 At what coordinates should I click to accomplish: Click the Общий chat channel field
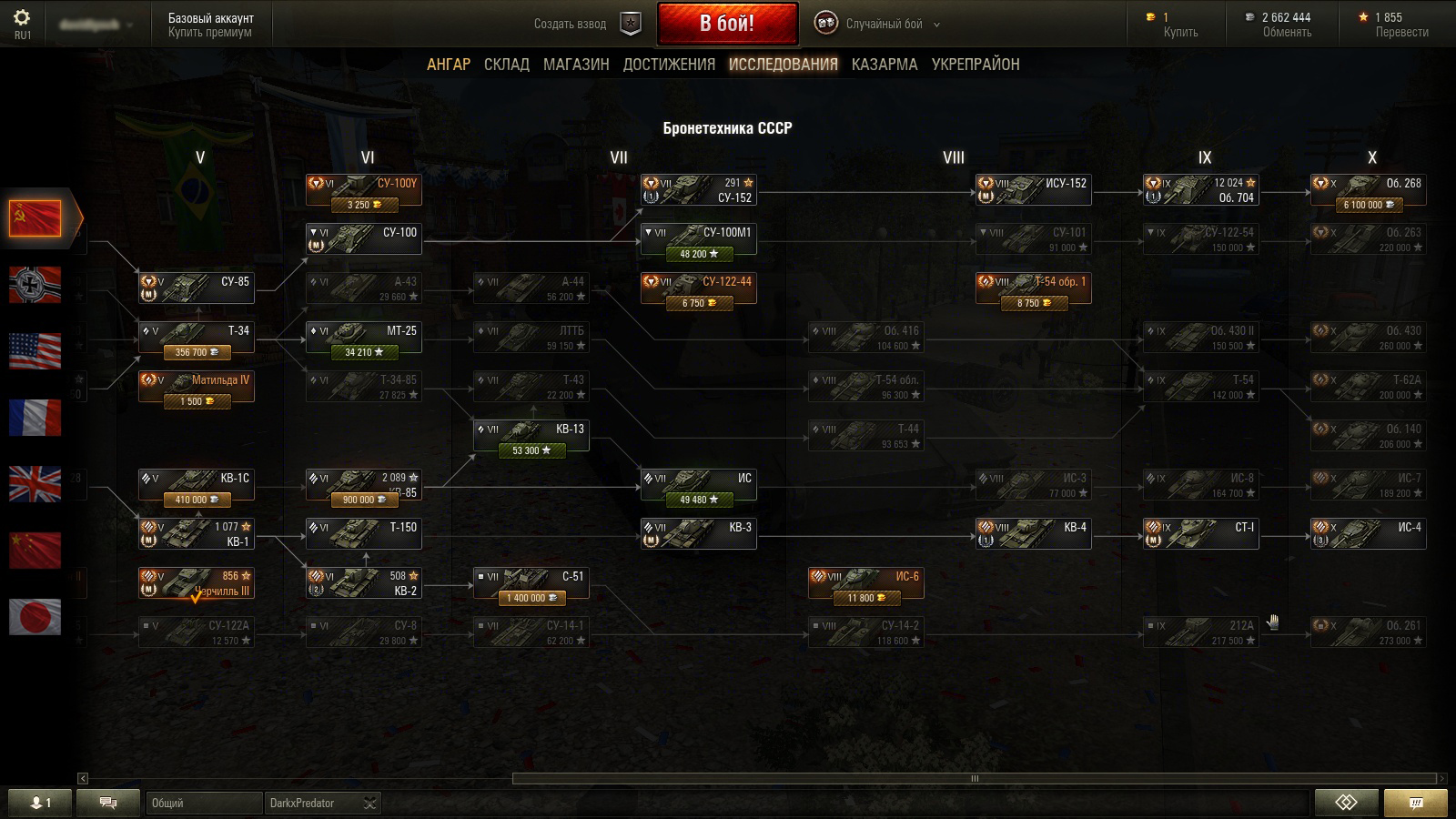pyautogui.click(x=204, y=803)
